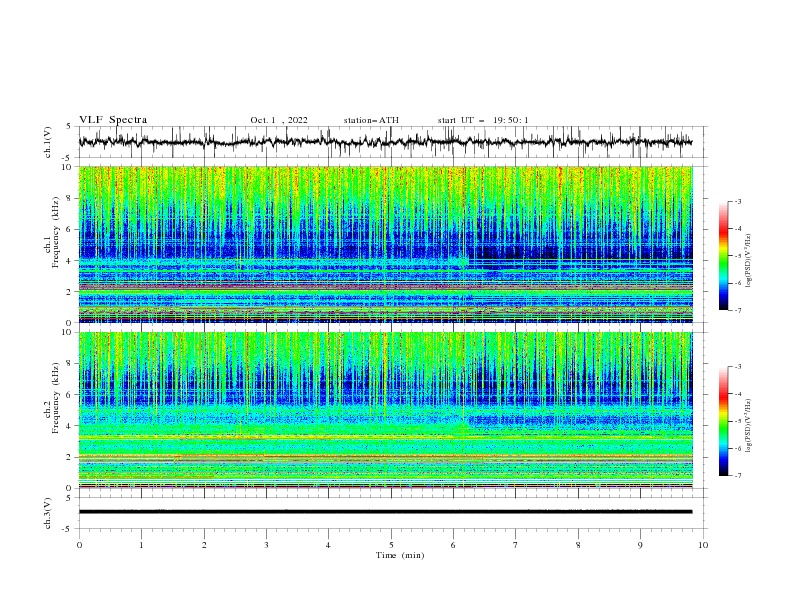Click the "start UT = 19:50: 1" text
Image resolution: width=792 pixels, height=612 pixels.
pos(483,120)
